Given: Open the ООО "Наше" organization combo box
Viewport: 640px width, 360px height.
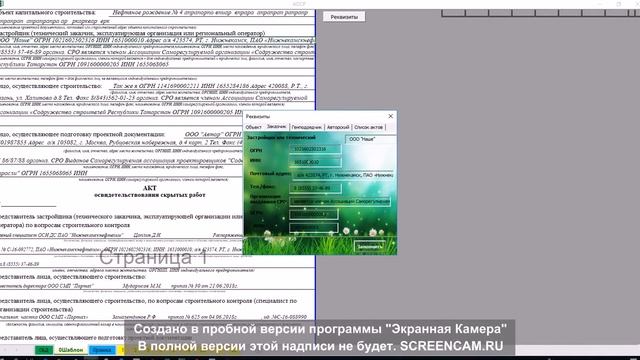Looking at the screenshot, I should click(370, 139).
